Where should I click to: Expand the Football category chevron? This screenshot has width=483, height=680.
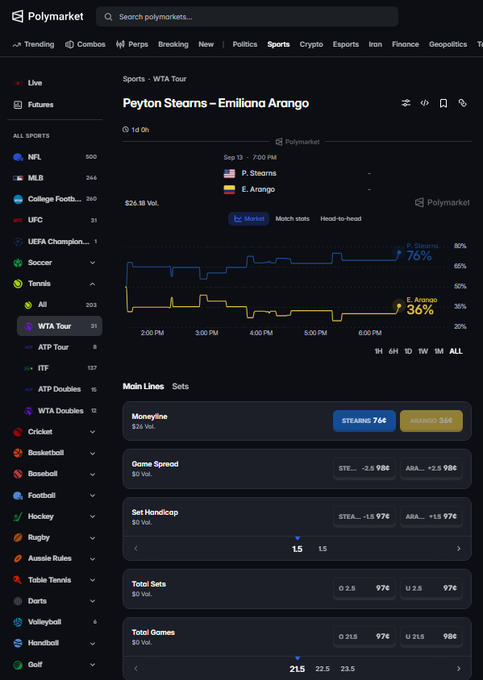click(92, 495)
